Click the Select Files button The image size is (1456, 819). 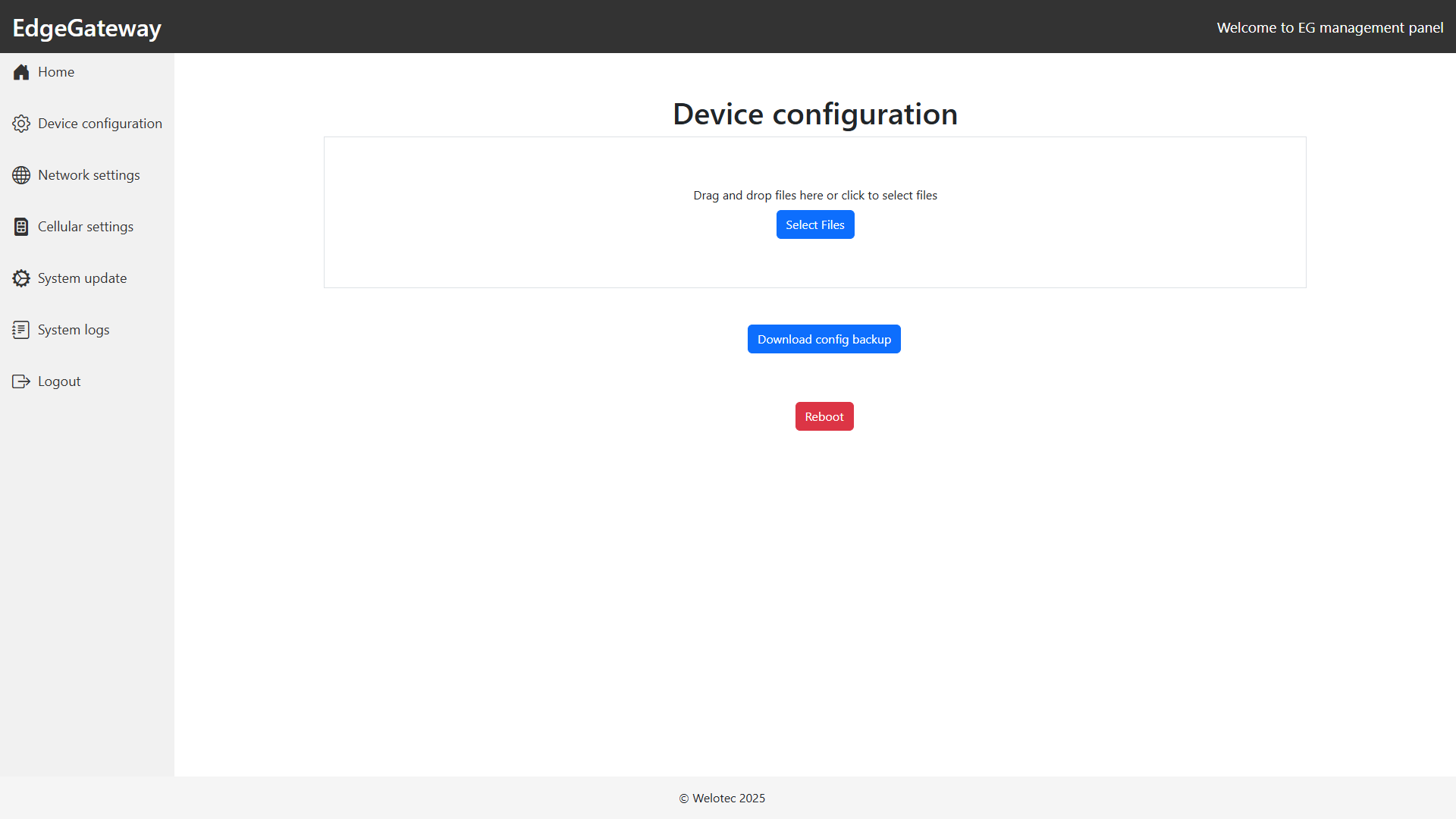815,224
